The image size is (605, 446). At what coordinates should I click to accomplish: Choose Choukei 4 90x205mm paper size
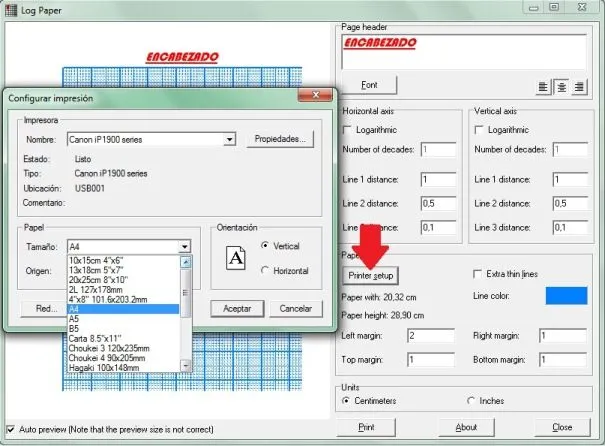[123, 358]
